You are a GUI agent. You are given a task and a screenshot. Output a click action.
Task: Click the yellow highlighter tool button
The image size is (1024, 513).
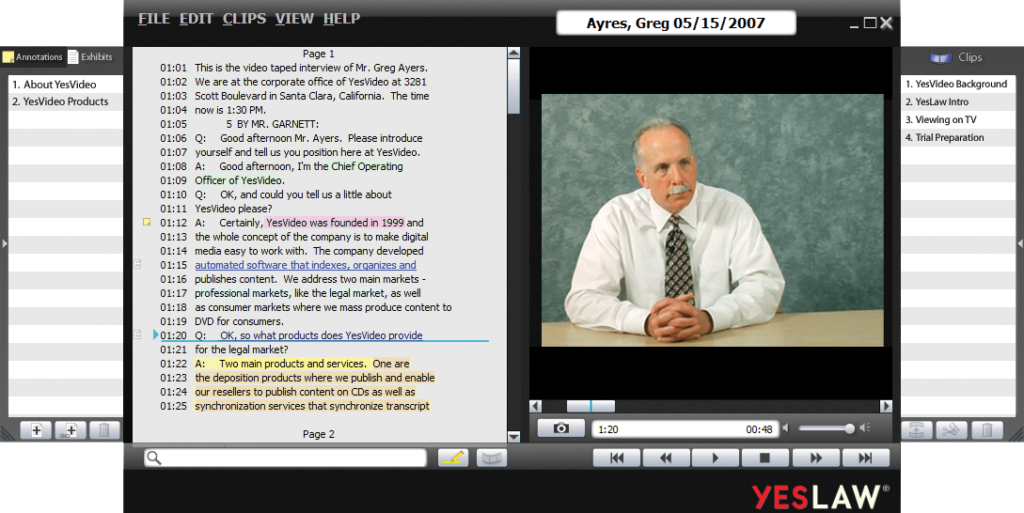tap(453, 458)
